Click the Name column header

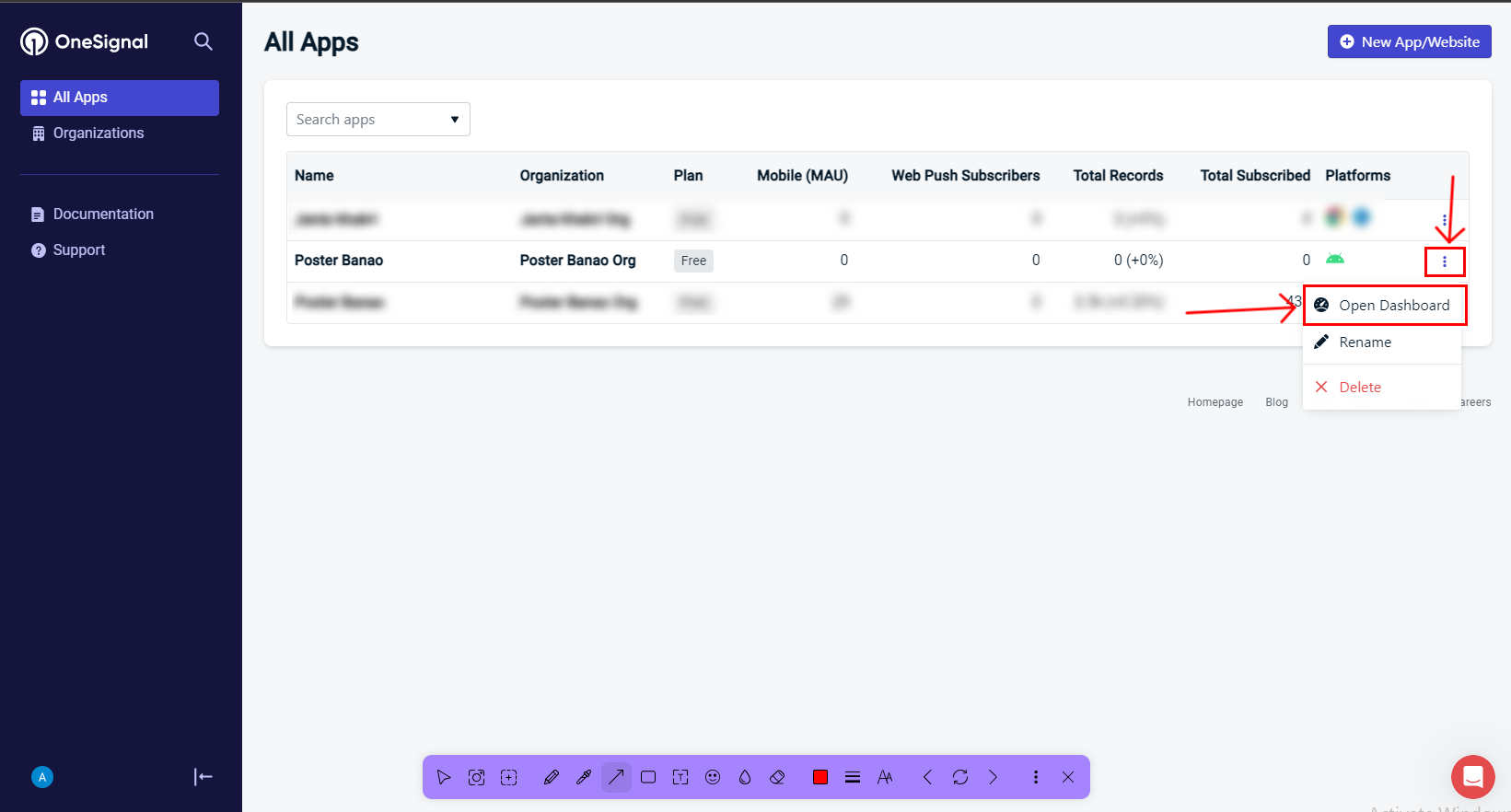click(x=314, y=176)
